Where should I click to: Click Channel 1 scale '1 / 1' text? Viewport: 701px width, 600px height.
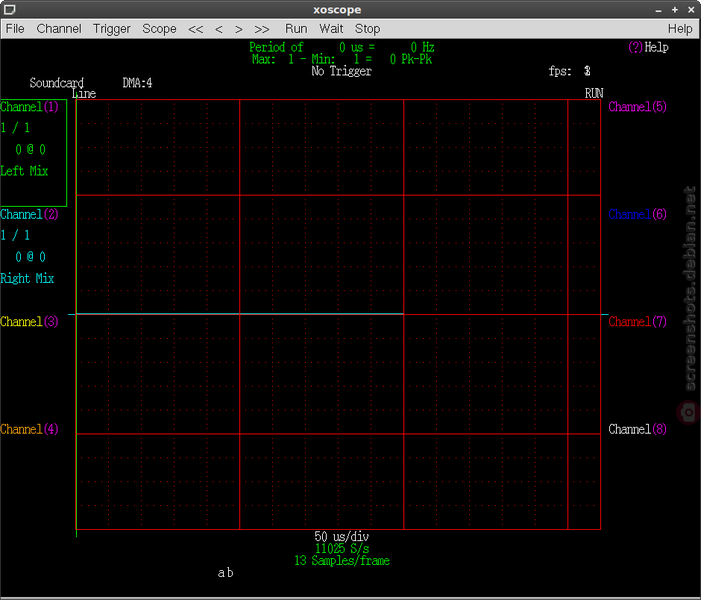tap(15, 128)
